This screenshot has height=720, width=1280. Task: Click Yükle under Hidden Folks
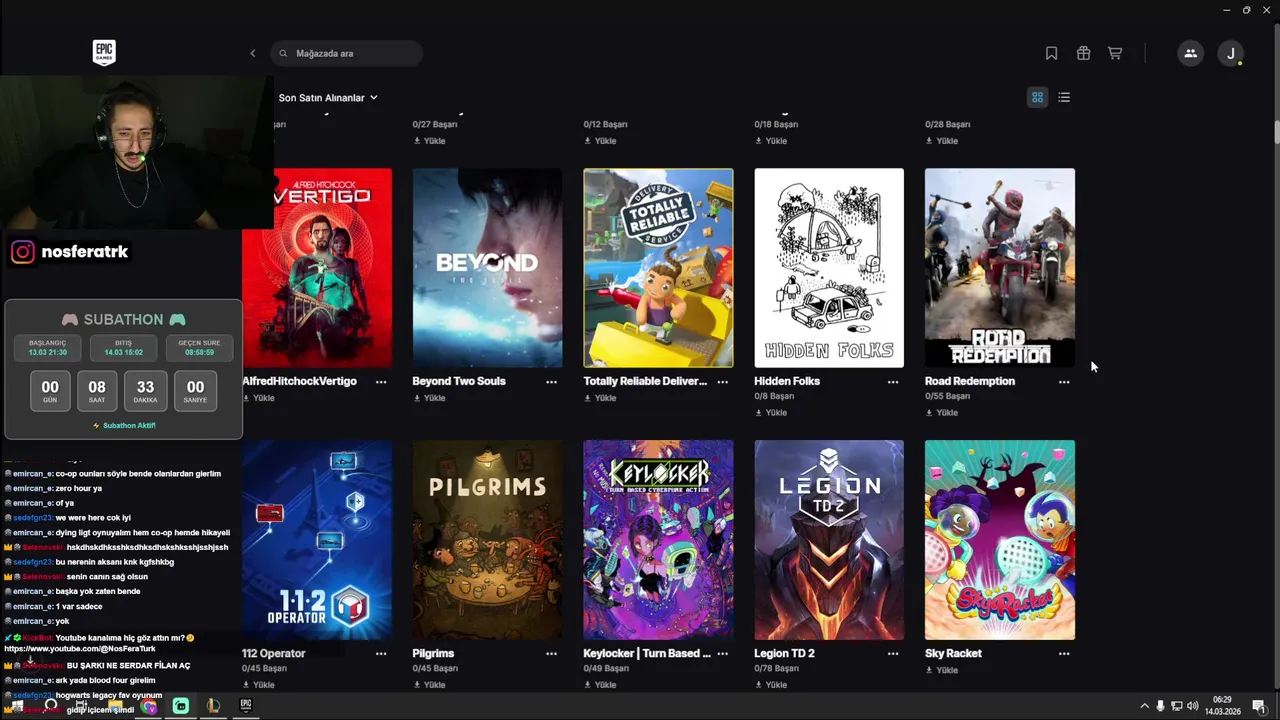point(771,413)
